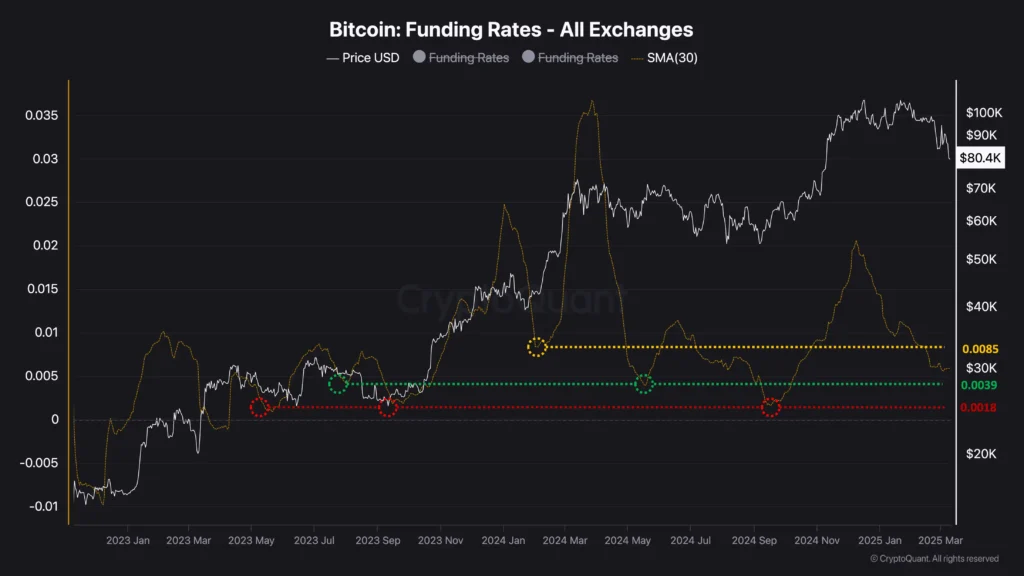Click the green circle near 2023 Jul

coord(338,384)
